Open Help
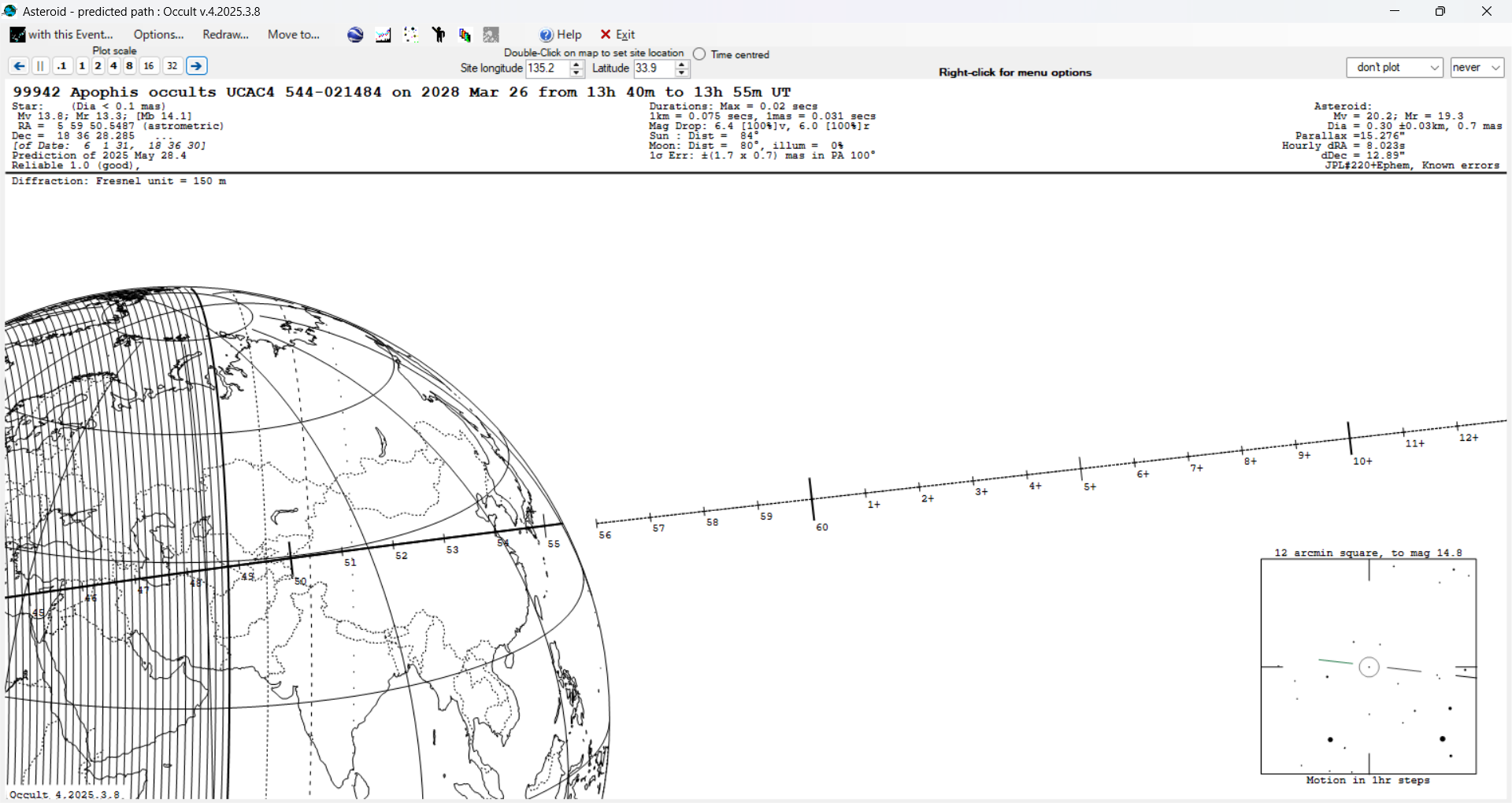Image resolution: width=1512 pixels, height=803 pixels. tap(561, 35)
